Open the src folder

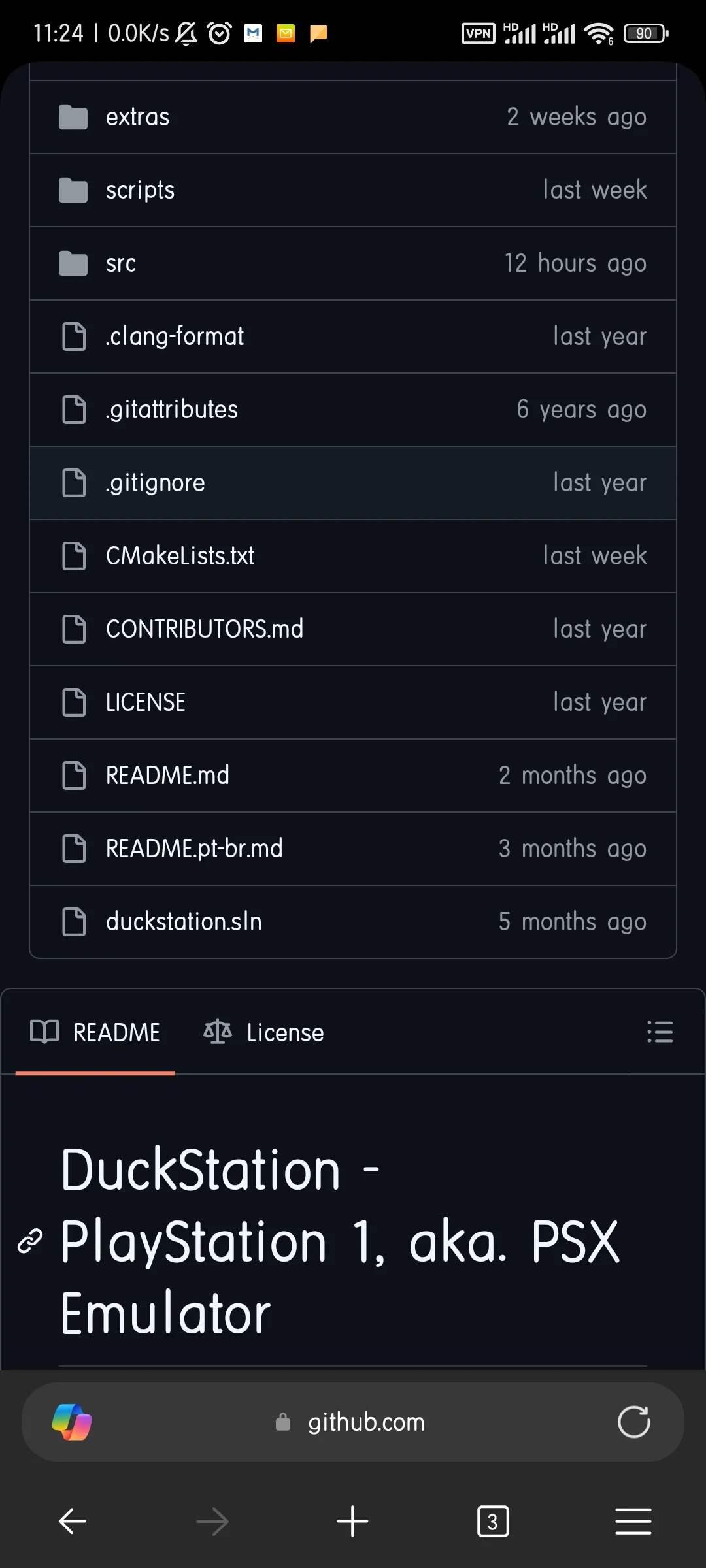(121, 263)
